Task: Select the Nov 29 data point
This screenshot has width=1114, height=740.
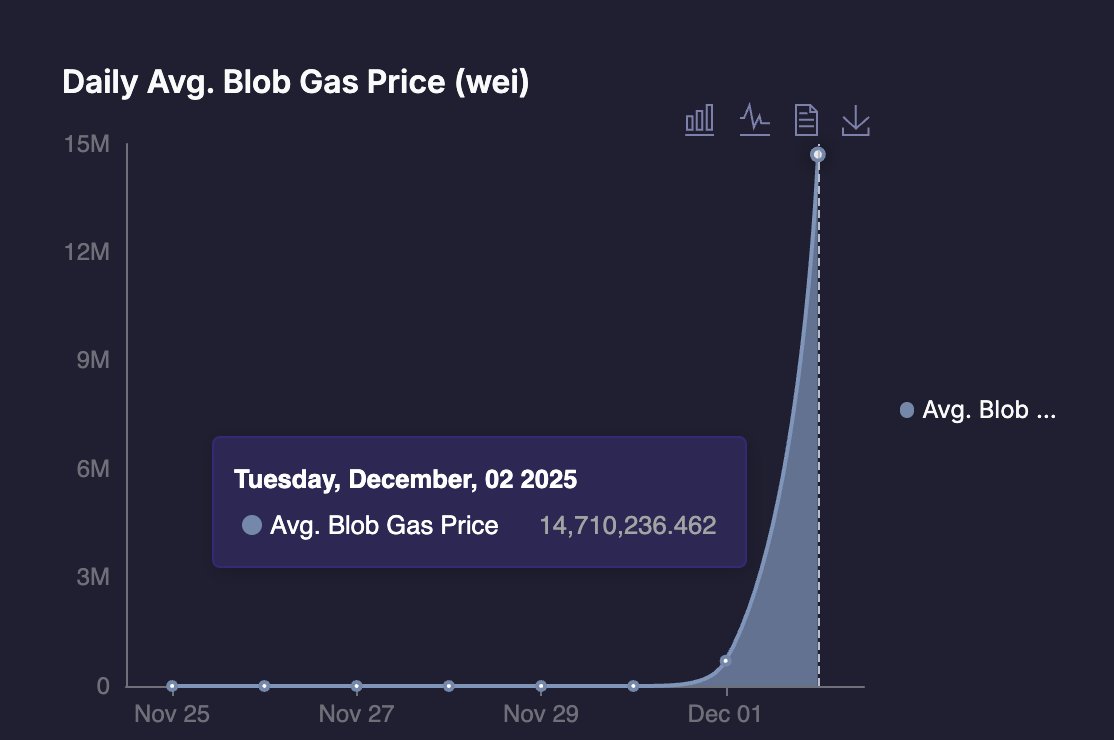Action: click(x=541, y=686)
